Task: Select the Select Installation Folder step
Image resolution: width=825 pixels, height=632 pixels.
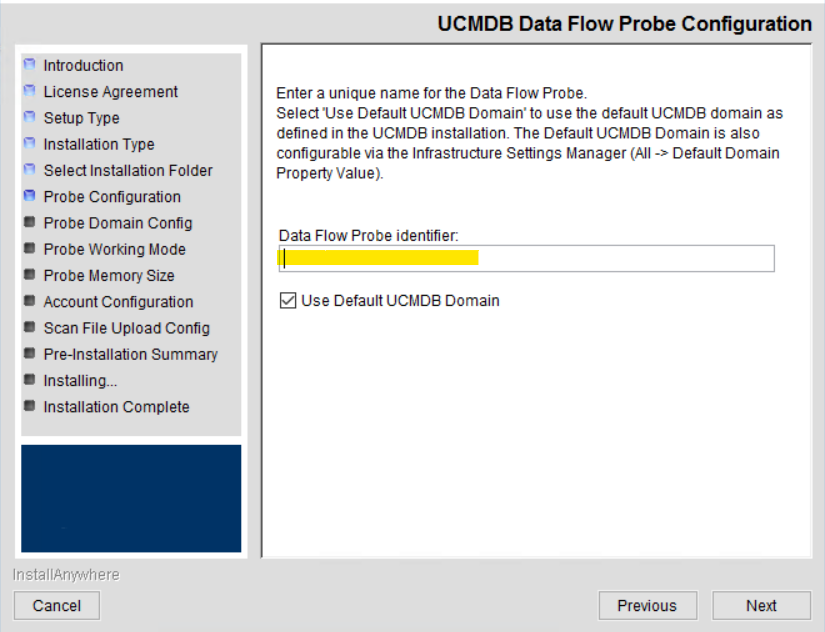Action: click(x=31, y=170)
